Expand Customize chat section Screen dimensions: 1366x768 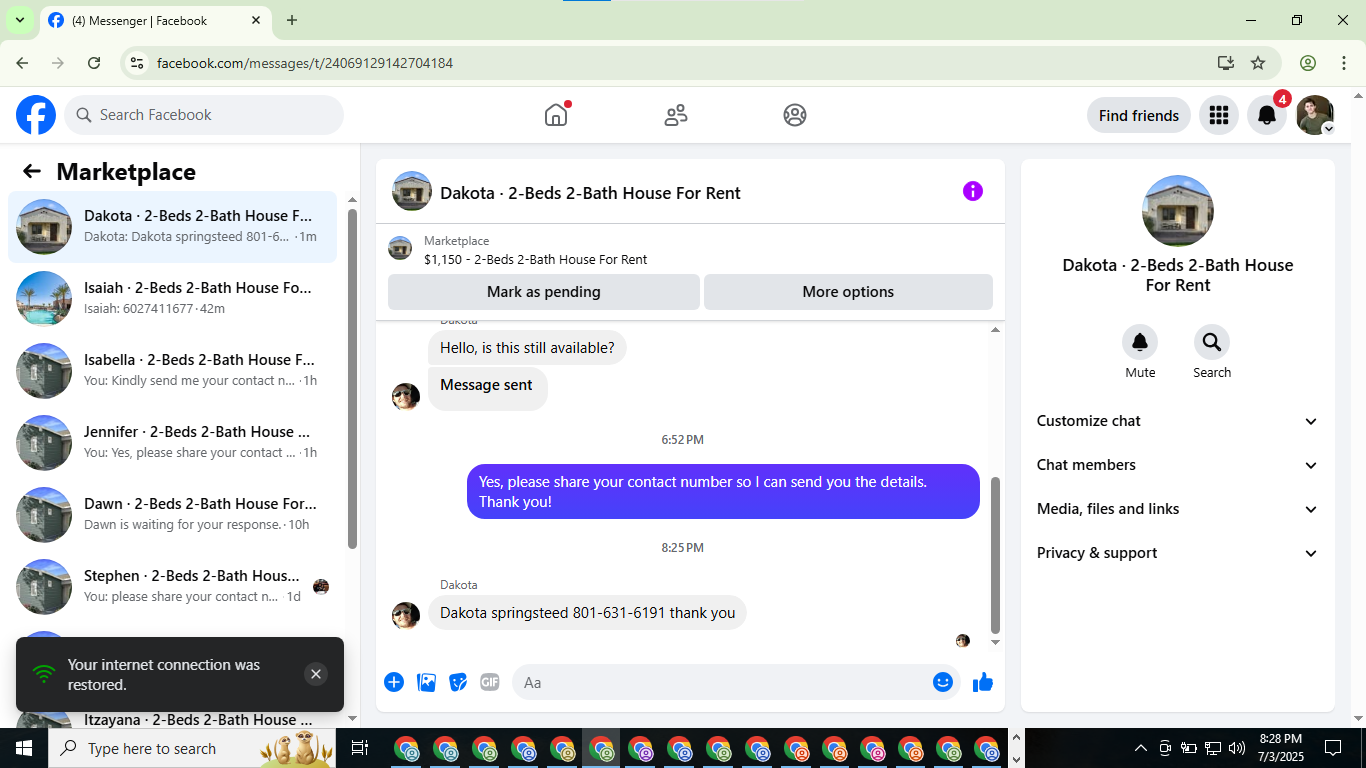click(1178, 421)
